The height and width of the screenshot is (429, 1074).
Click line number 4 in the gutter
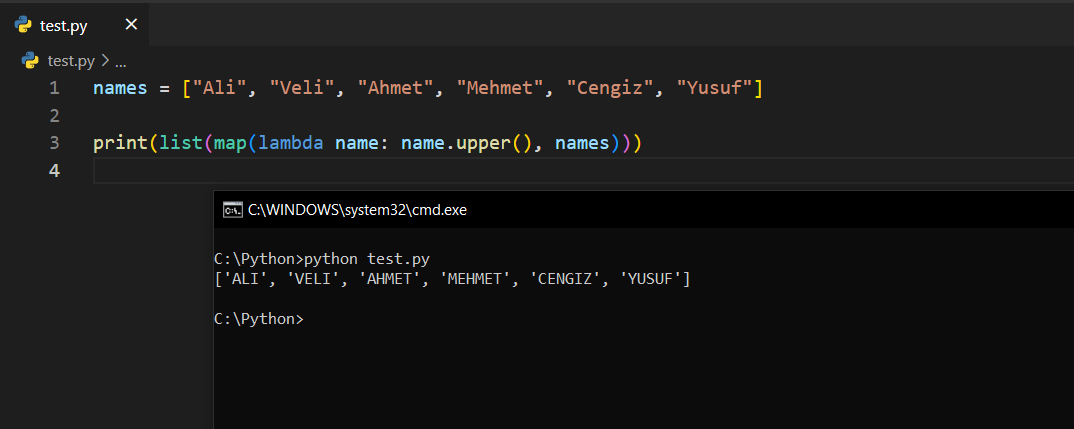click(x=54, y=171)
